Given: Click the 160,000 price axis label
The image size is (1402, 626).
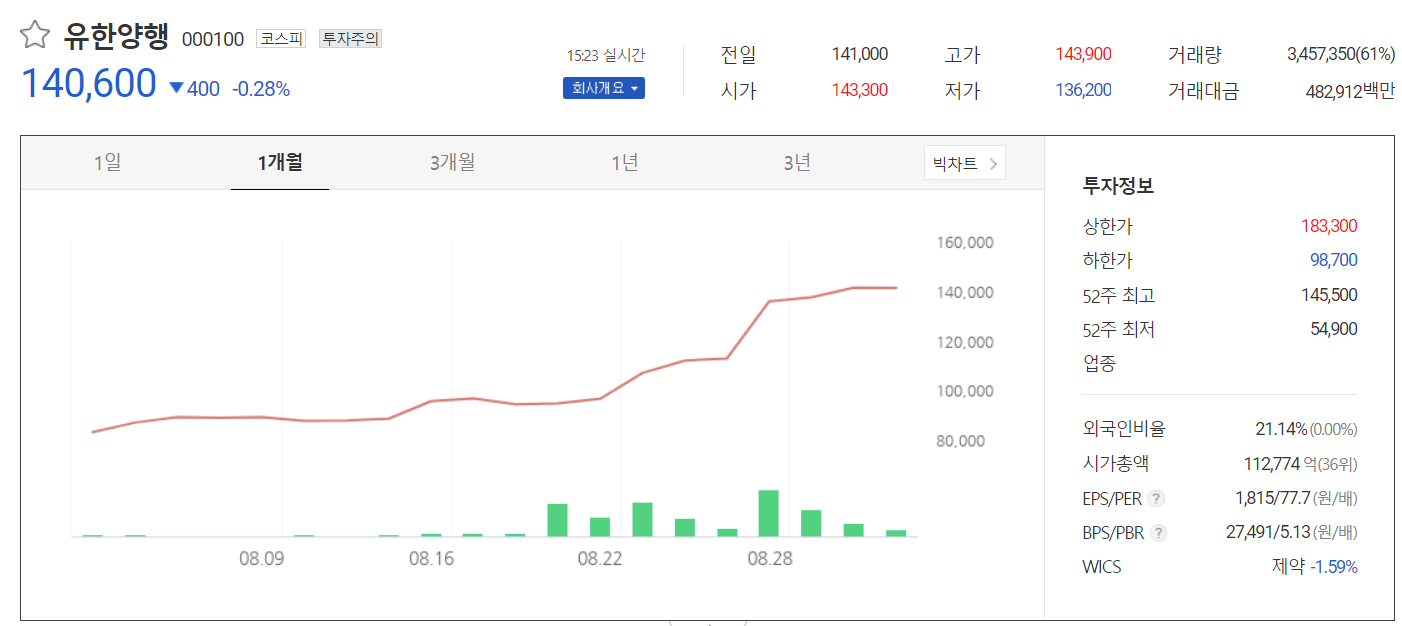Looking at the screenshot, I should (x=965, y=242).
